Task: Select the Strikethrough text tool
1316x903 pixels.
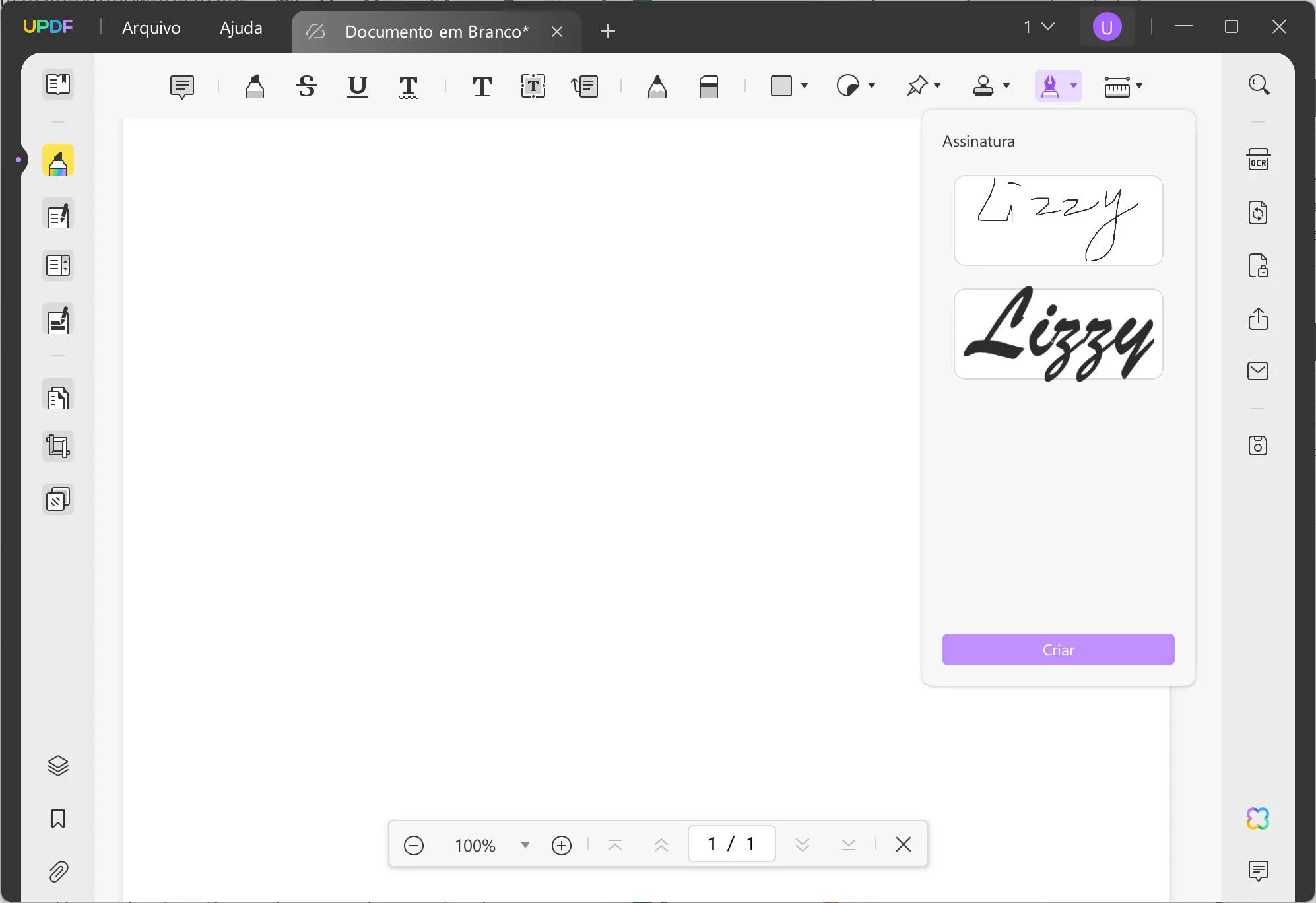Action: [306, 86]
